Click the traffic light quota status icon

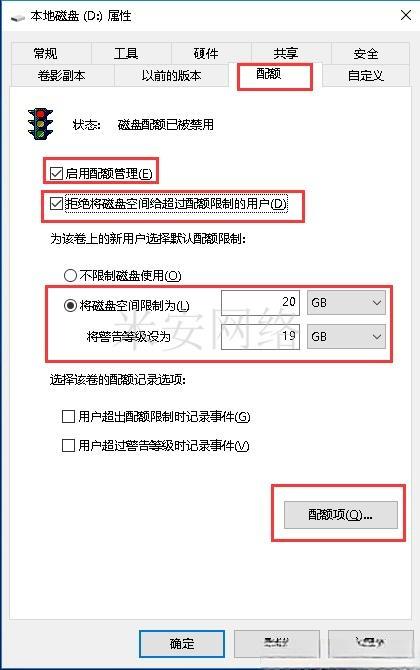click(40, 124)
